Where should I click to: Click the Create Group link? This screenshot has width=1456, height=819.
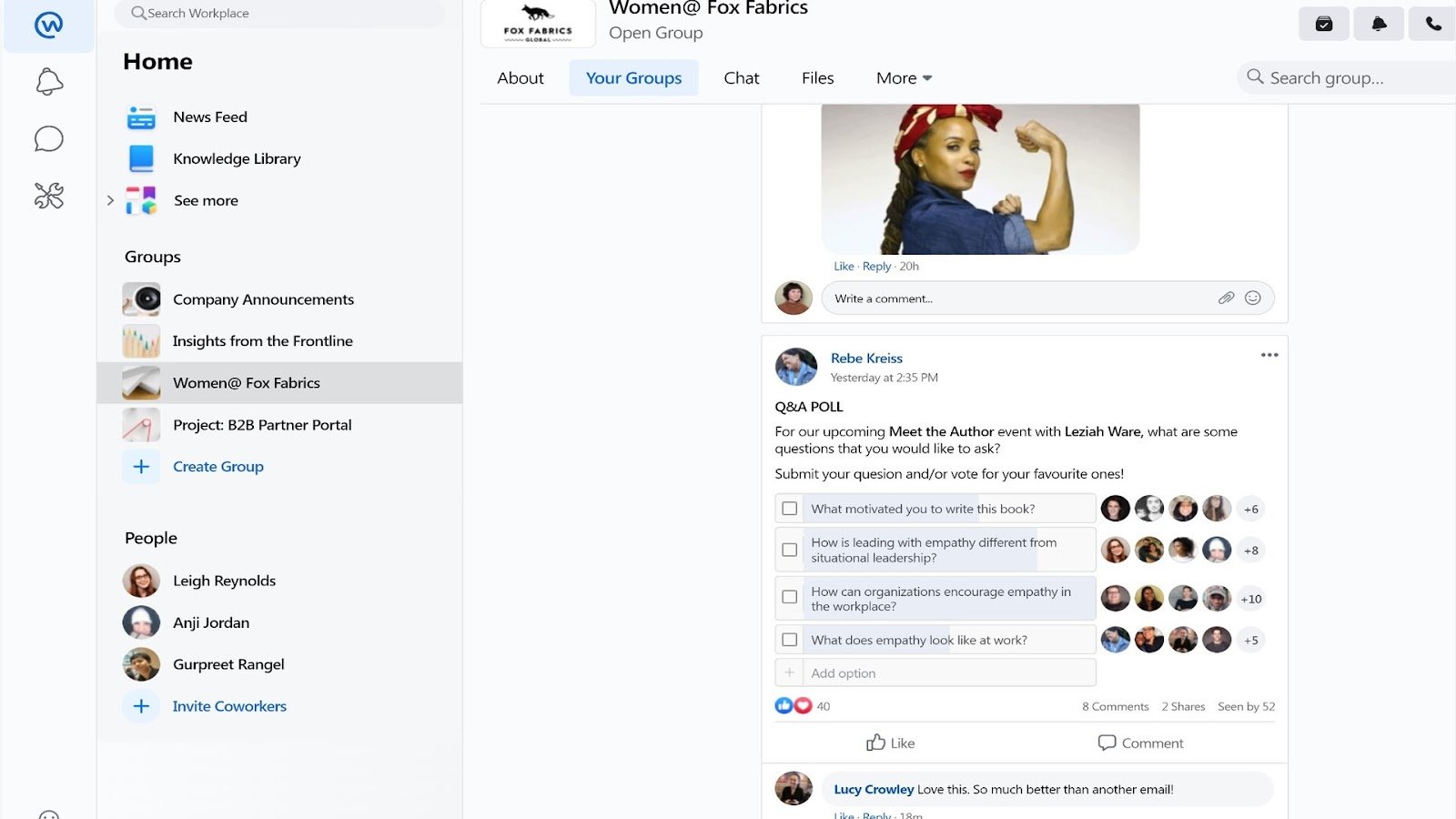pos(218,467)
